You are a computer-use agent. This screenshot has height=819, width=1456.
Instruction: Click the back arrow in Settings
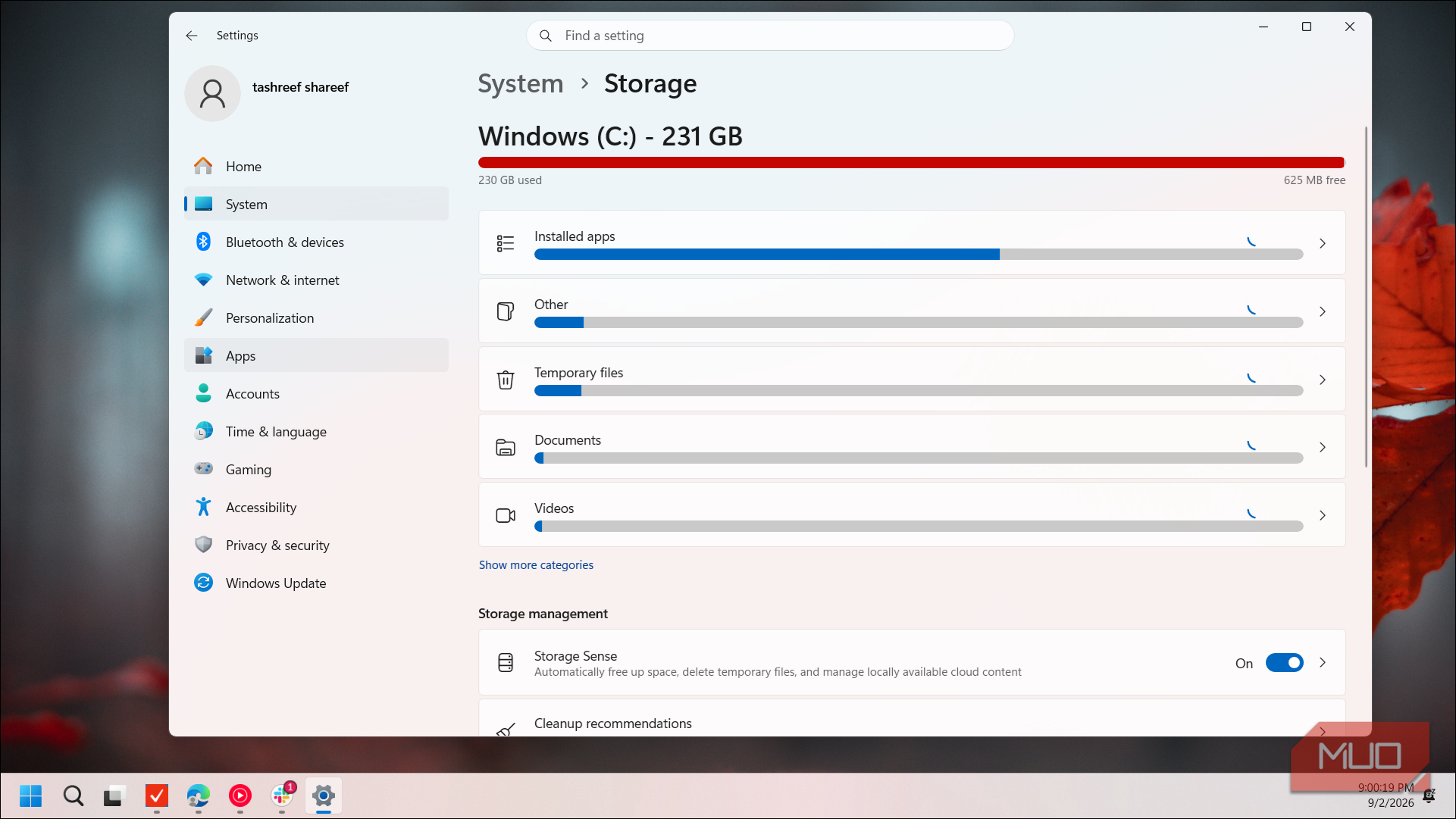[x=192, y=36]
